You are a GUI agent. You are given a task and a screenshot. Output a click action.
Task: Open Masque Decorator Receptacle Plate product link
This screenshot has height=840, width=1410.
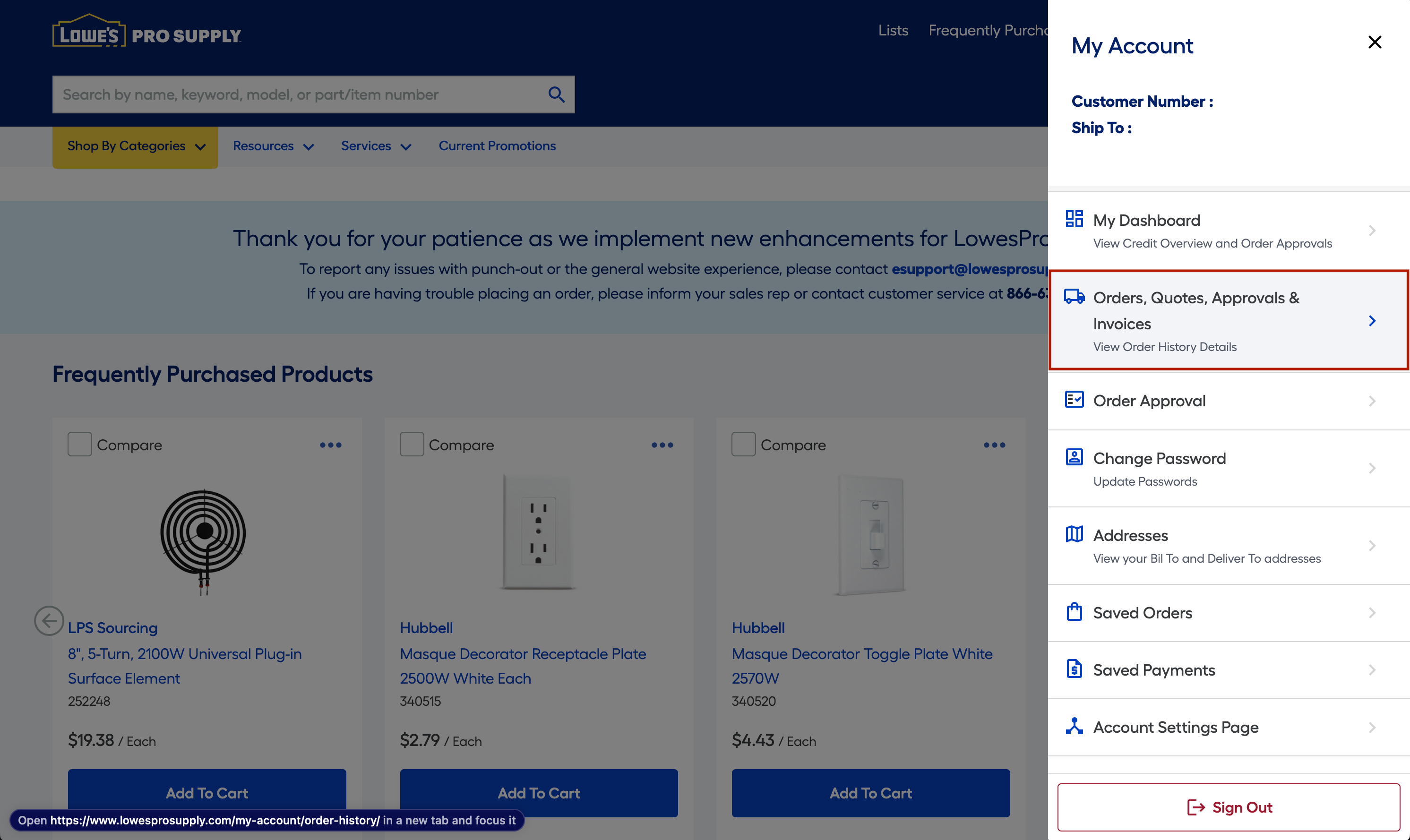click(x=523, y=666)
